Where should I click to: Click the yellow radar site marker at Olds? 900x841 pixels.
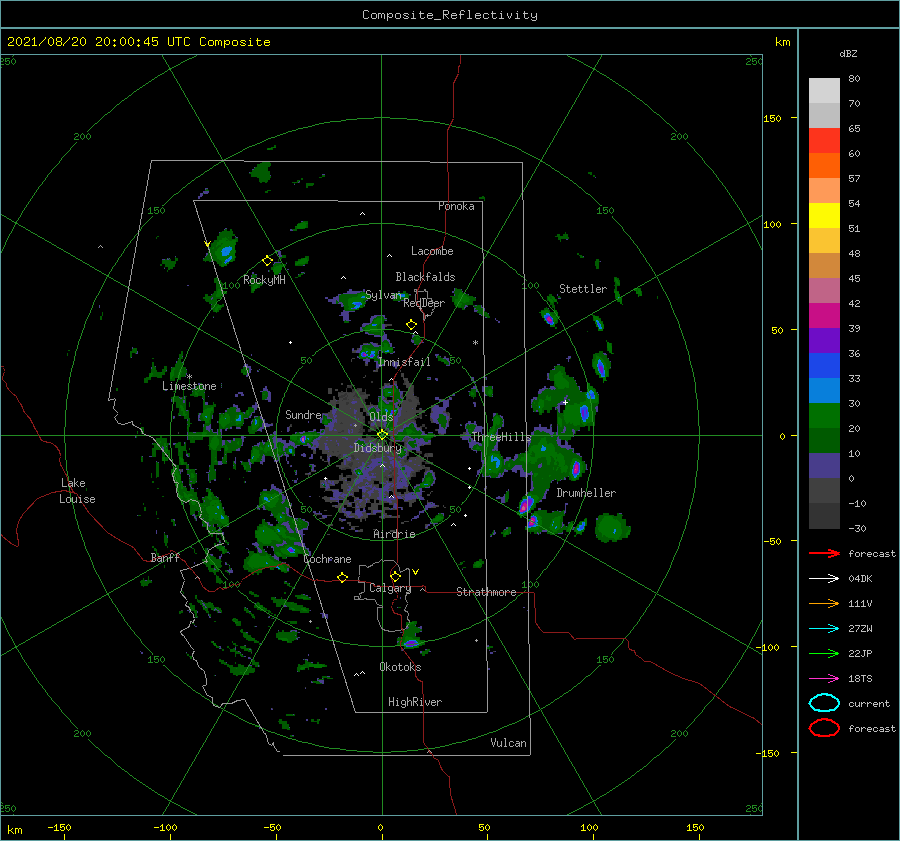(x=382, y=435)
